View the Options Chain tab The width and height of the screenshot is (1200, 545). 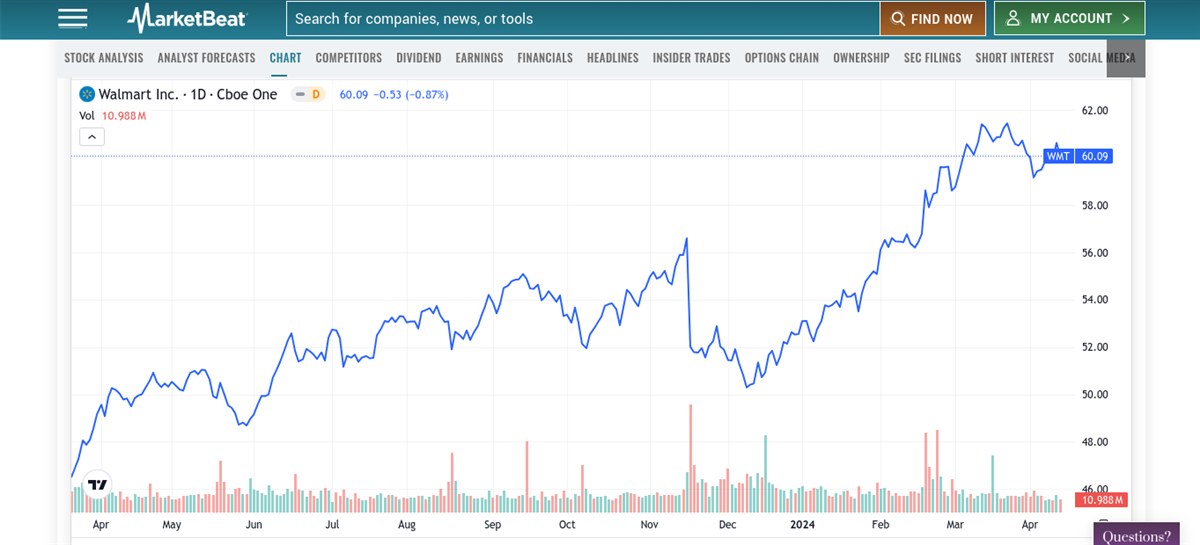[x=781, y=58]
